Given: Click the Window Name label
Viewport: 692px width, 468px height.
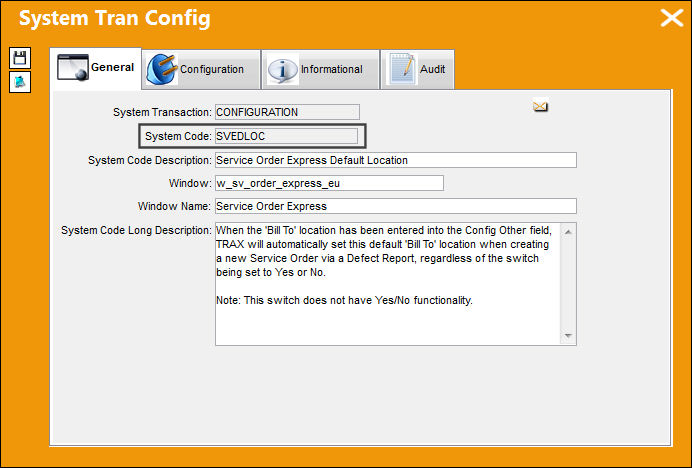Looking at the screenshot, I should point(174,206).
